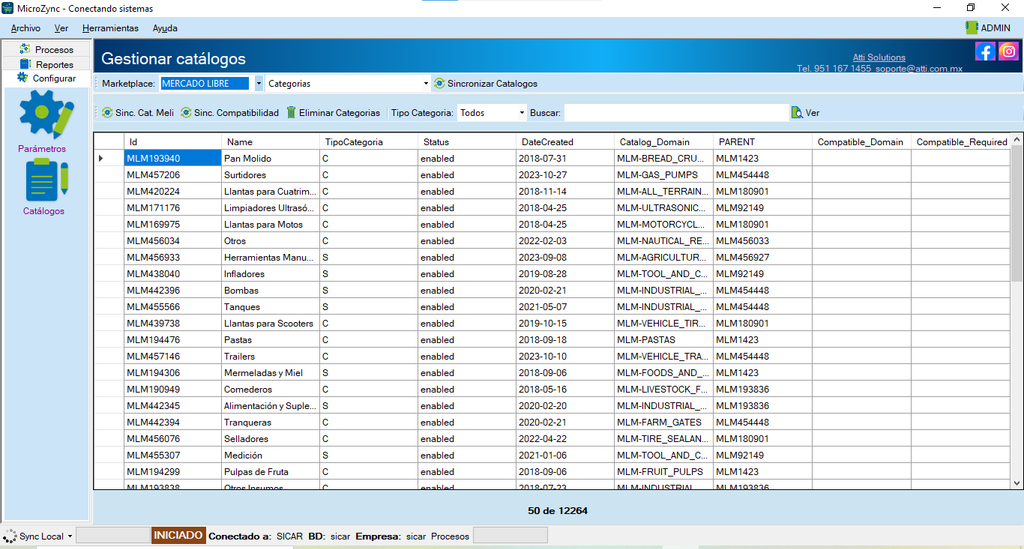Select the MLM456927 parent cell
1024x549 pixels.
763,257
